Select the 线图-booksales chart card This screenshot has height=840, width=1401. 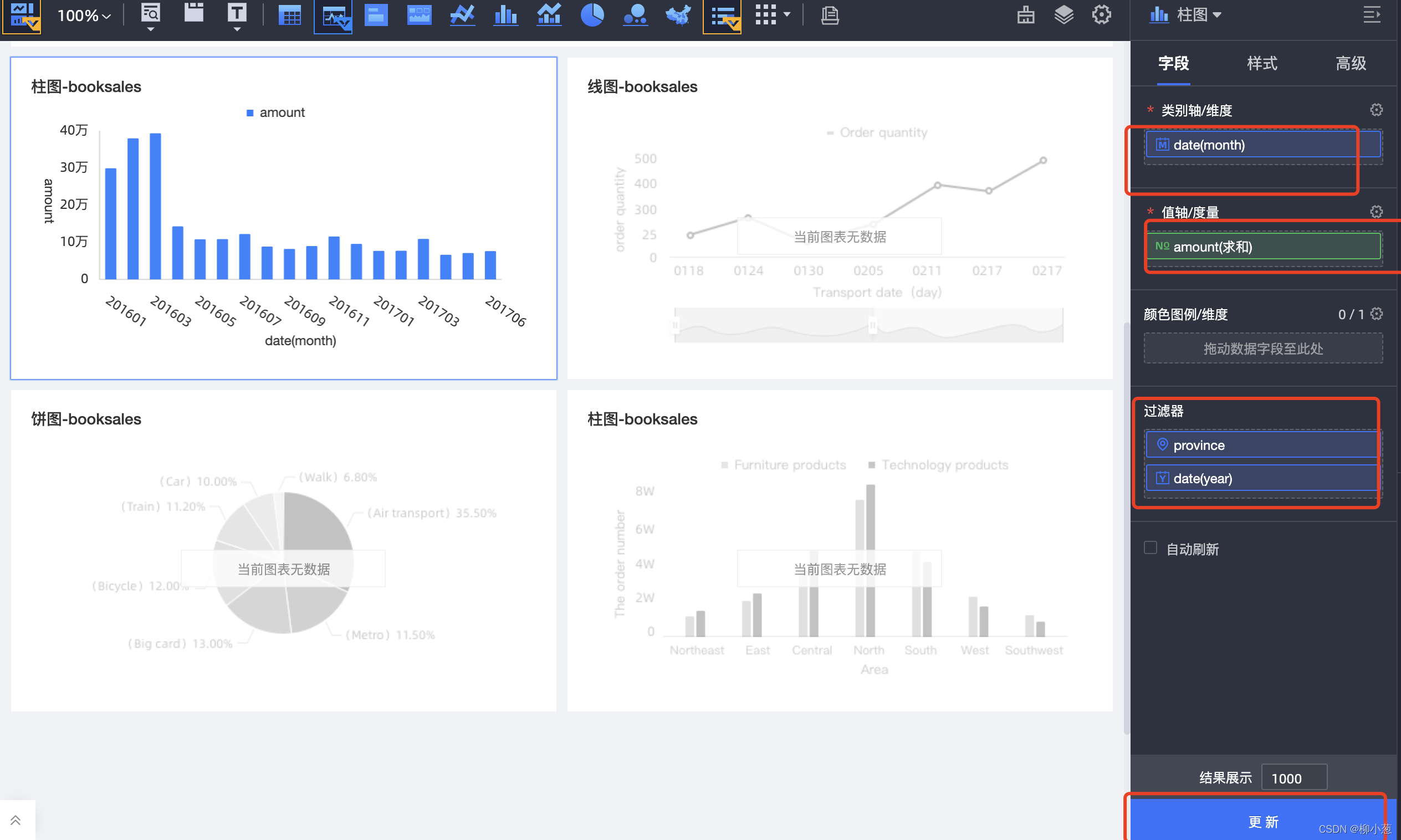point(840,218)
